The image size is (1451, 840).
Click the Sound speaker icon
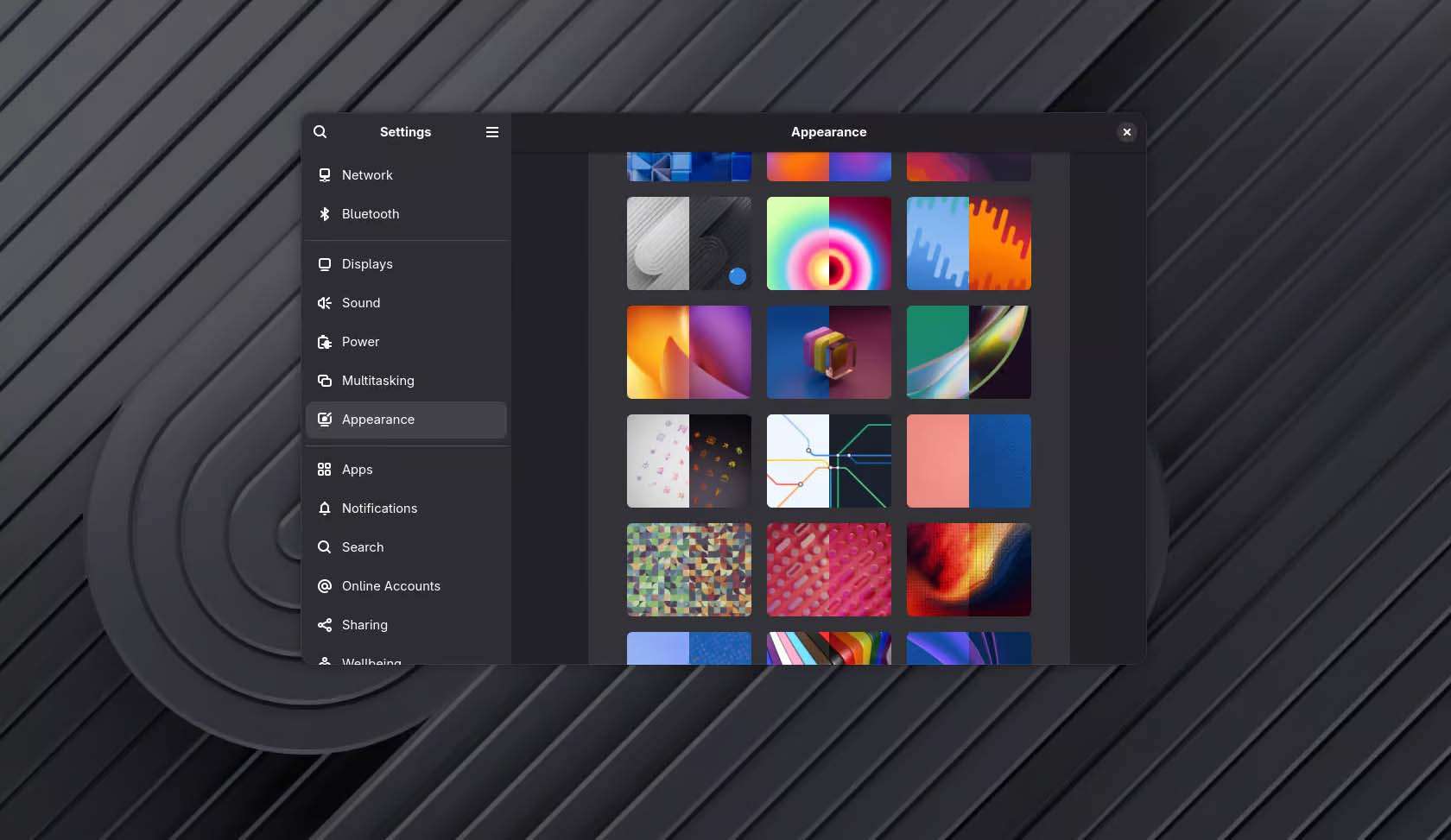click(325, 303)
